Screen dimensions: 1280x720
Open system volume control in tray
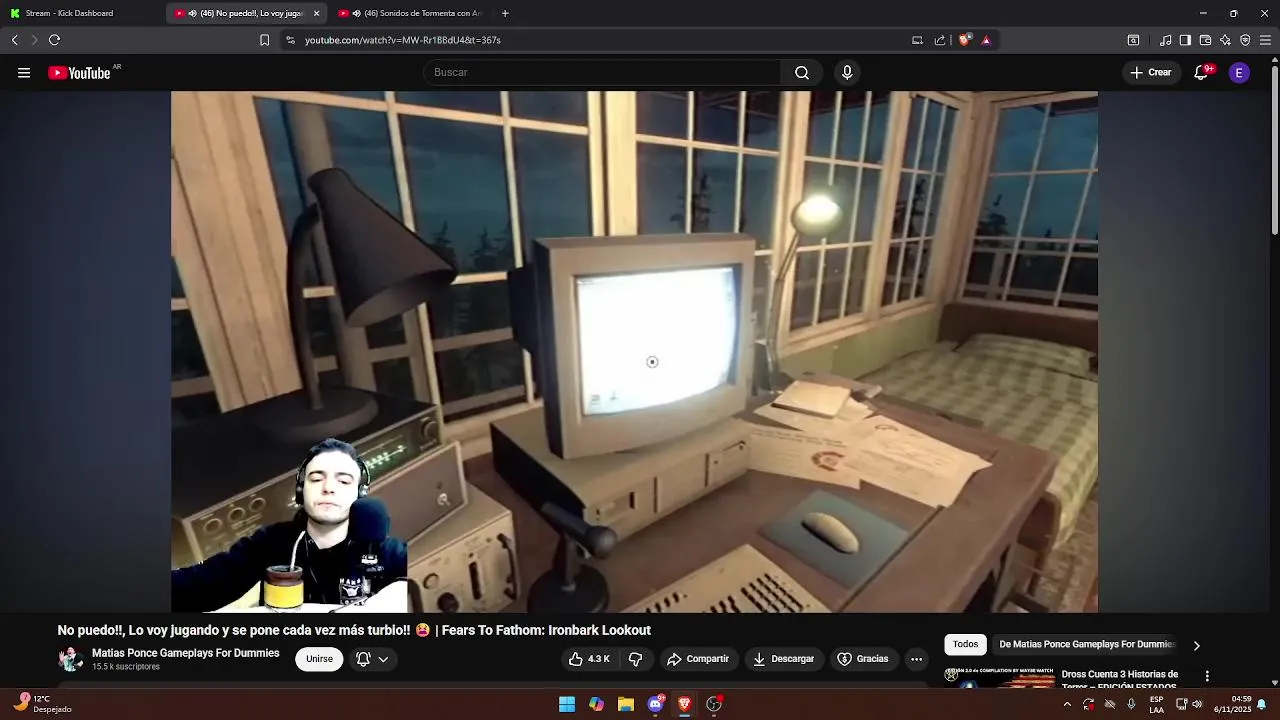[x=1197, y=704]
